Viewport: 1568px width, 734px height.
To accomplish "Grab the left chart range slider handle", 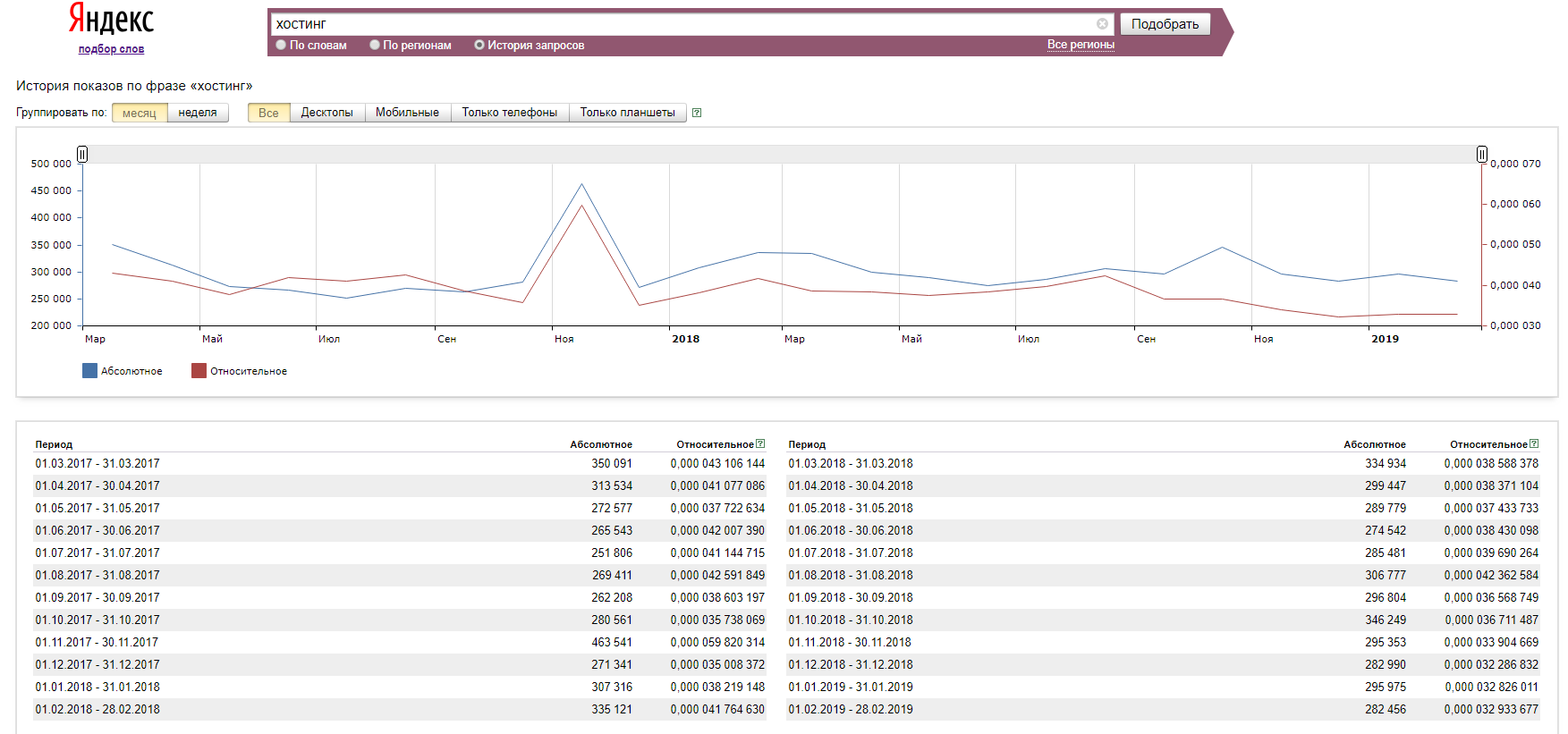I will click(82, 155).
